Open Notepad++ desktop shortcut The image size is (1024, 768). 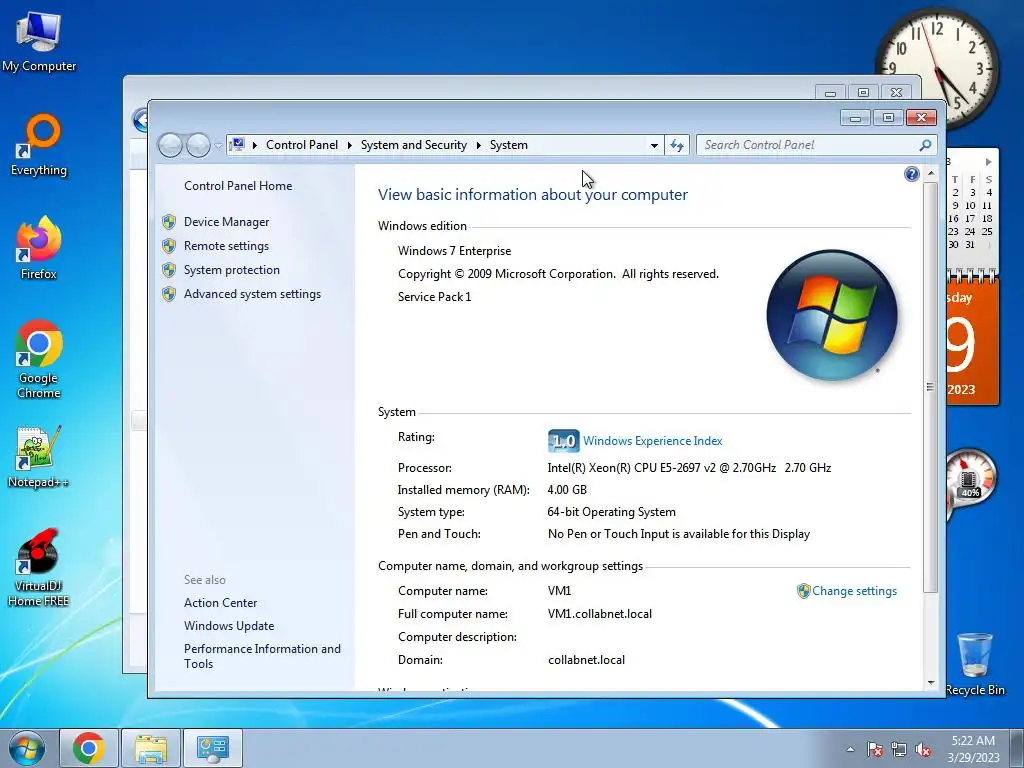coord(39,457)
